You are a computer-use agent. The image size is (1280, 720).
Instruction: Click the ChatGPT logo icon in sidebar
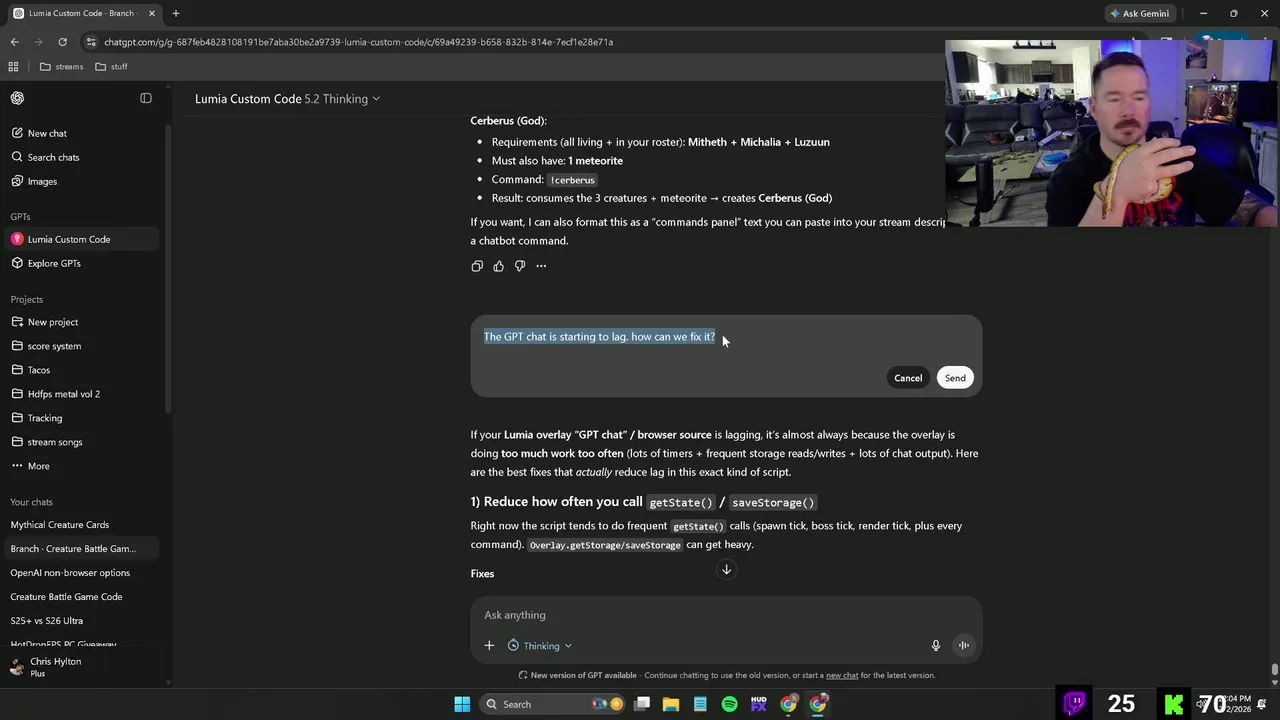coord(17,98)
